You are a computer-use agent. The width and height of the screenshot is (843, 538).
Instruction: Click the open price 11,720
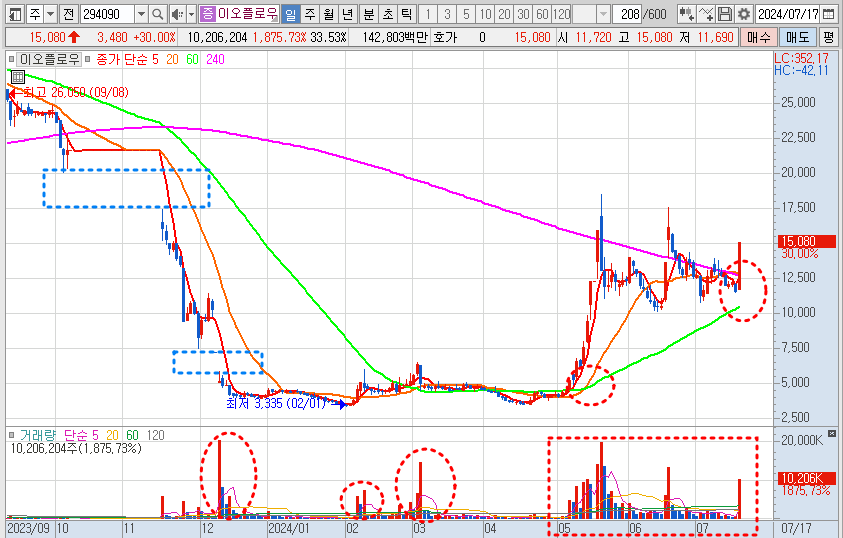coord(594,37)
